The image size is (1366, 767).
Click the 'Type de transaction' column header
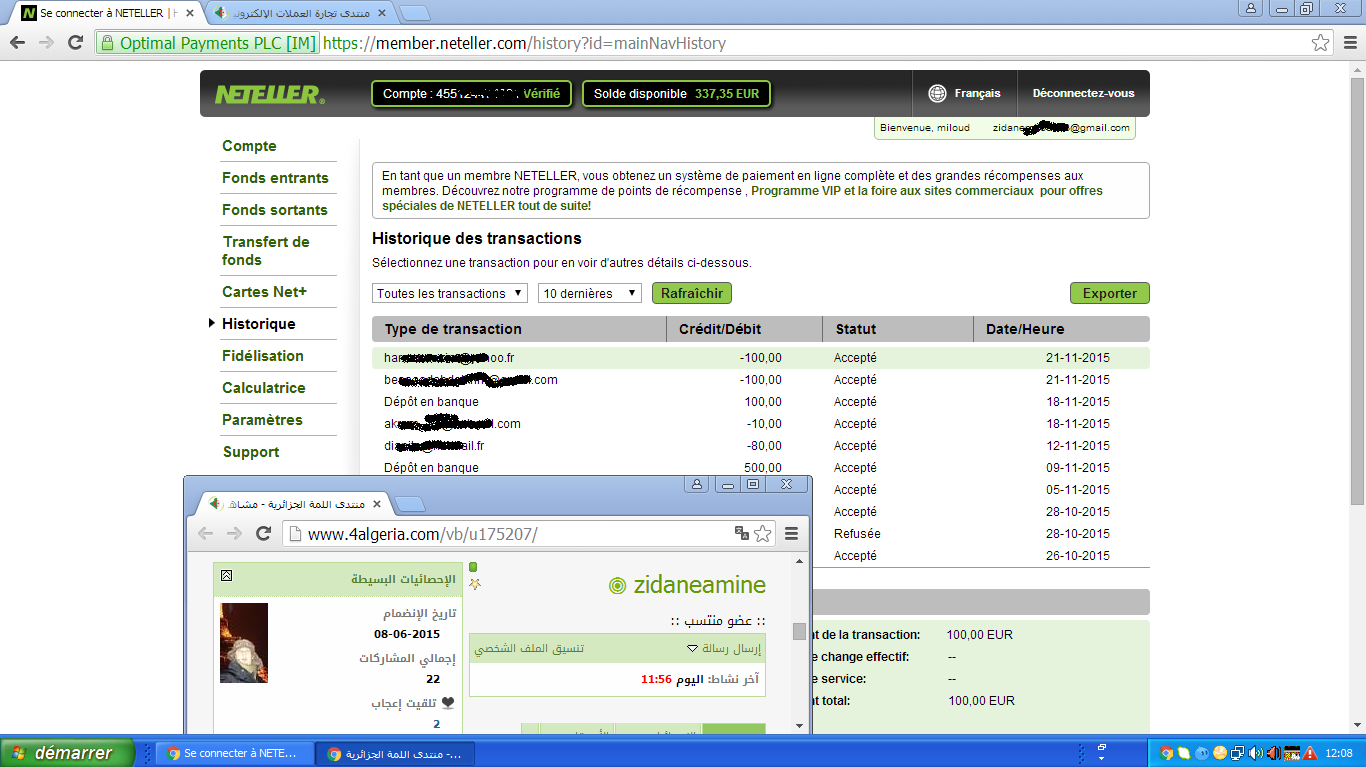pos(519,329)
